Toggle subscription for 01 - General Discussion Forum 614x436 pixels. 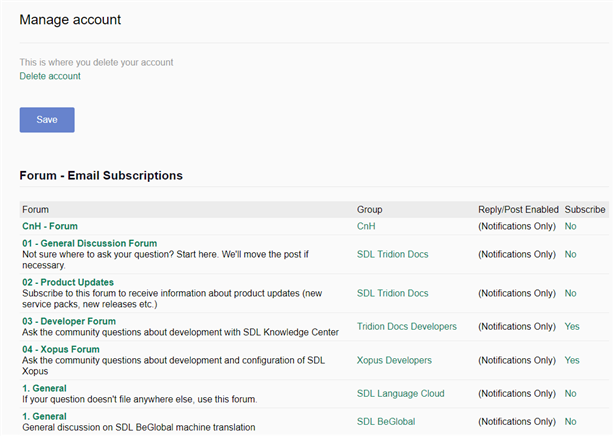click(570, 255)
